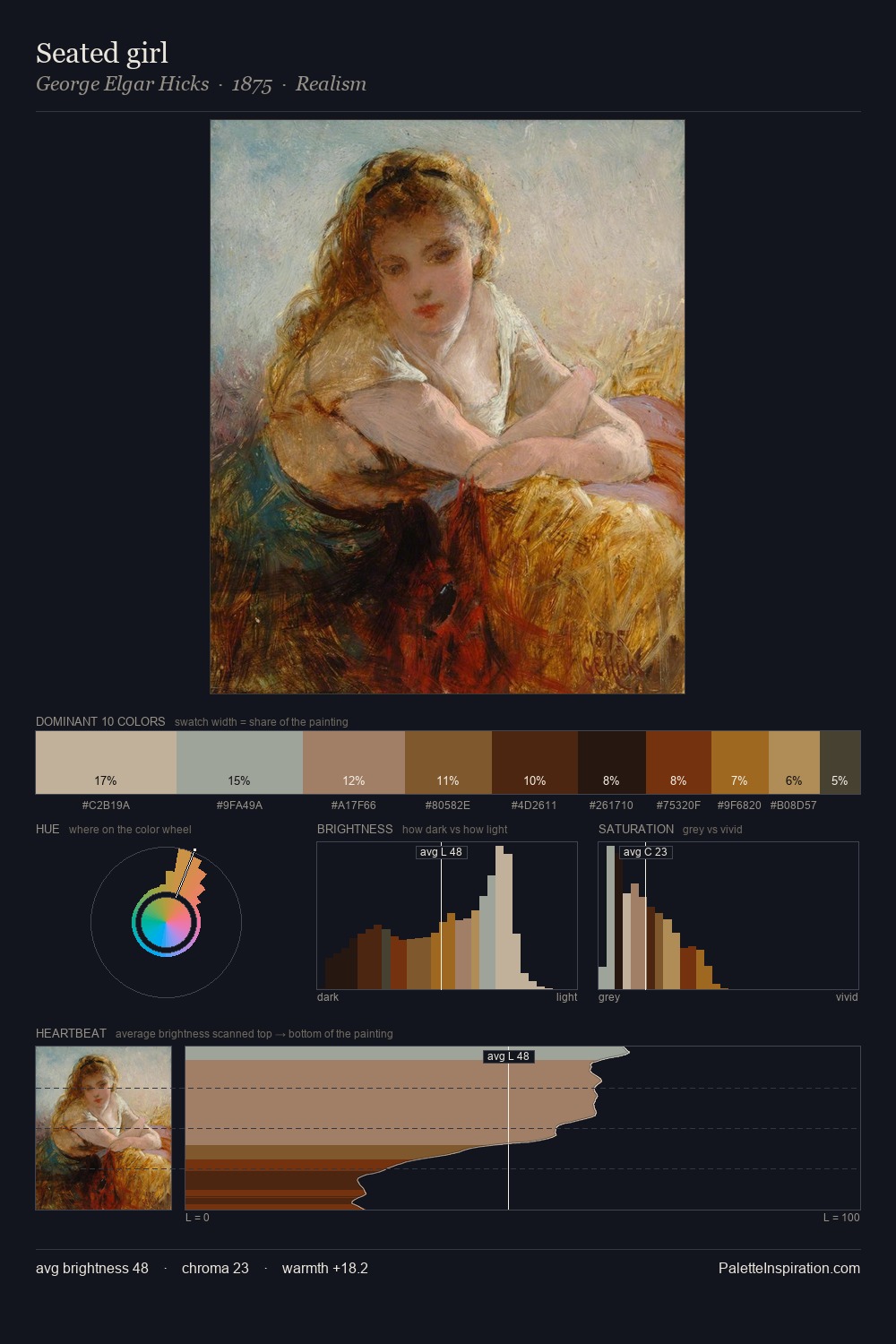The image size is (896, 1344).
Task: Click 'chroma 23' in the footer
Action: [215, 1268]
